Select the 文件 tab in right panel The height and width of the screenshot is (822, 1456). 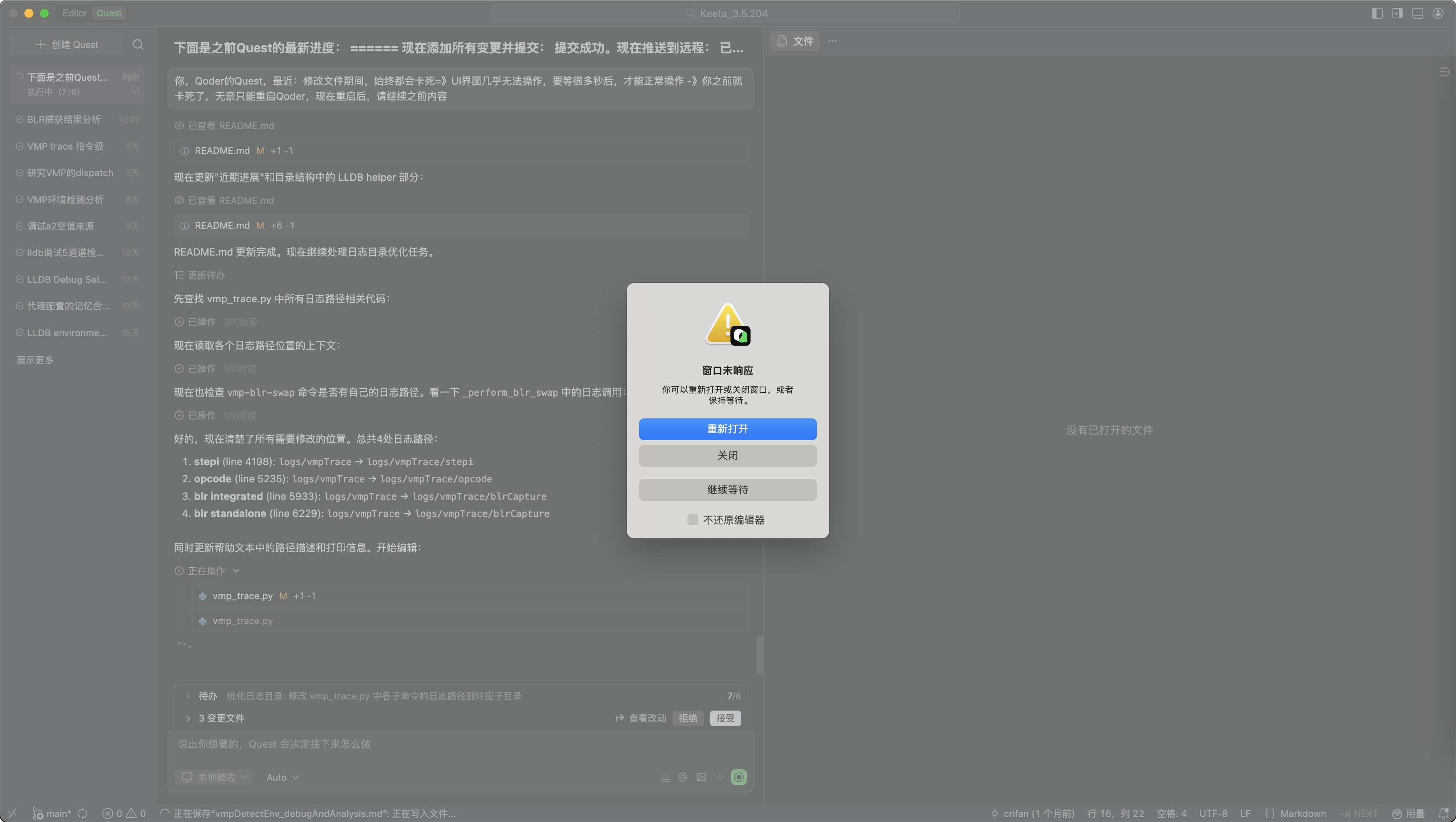pos(795,41)
